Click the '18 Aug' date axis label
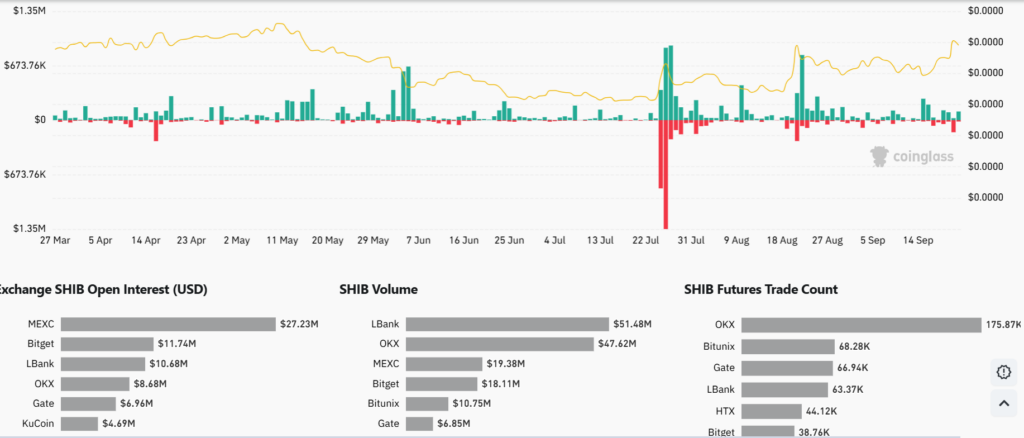Viewport: 1024px width, 438px height. pos(782,240)
